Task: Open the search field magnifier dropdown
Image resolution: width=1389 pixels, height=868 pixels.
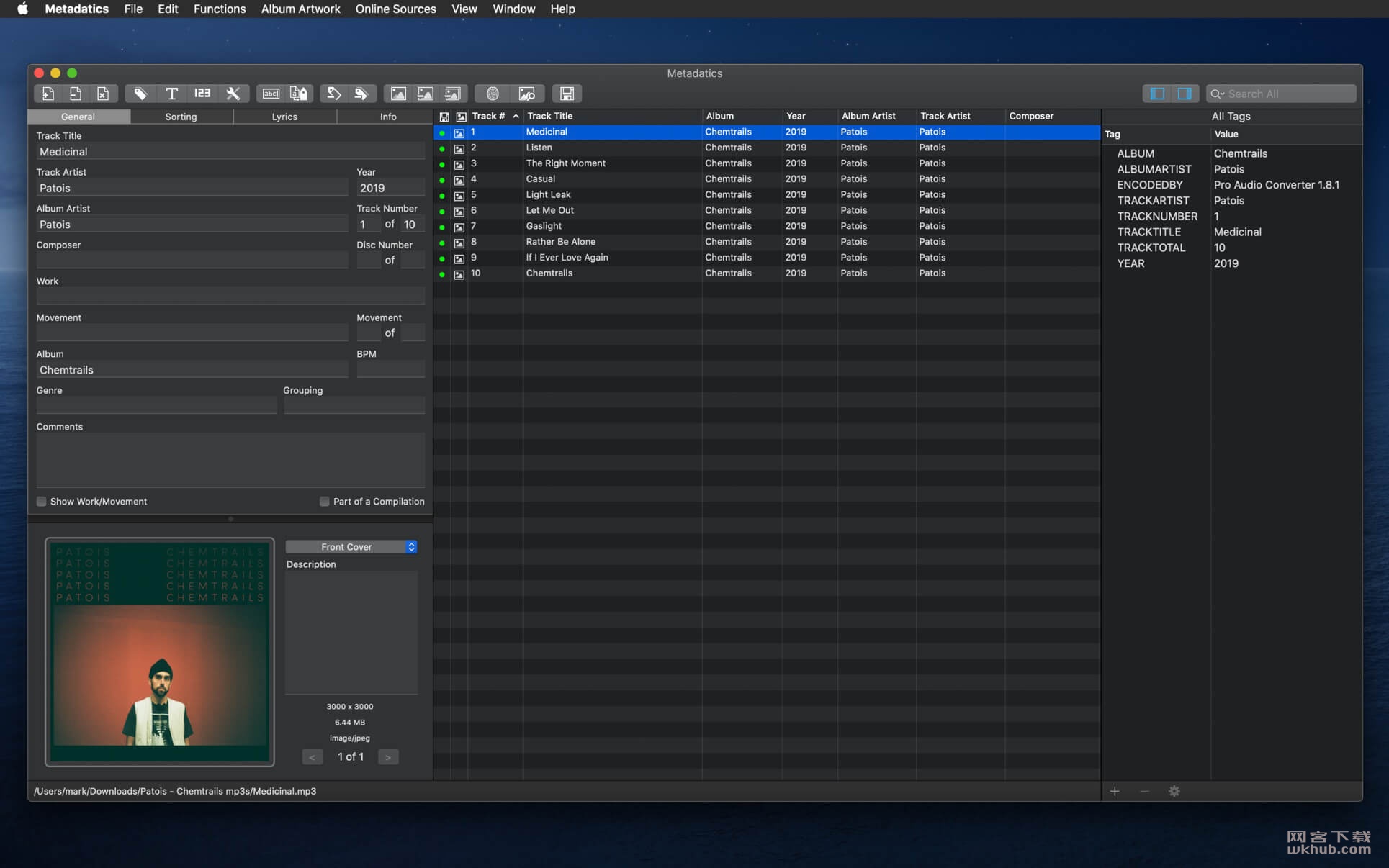Action: click(1218, 94)
